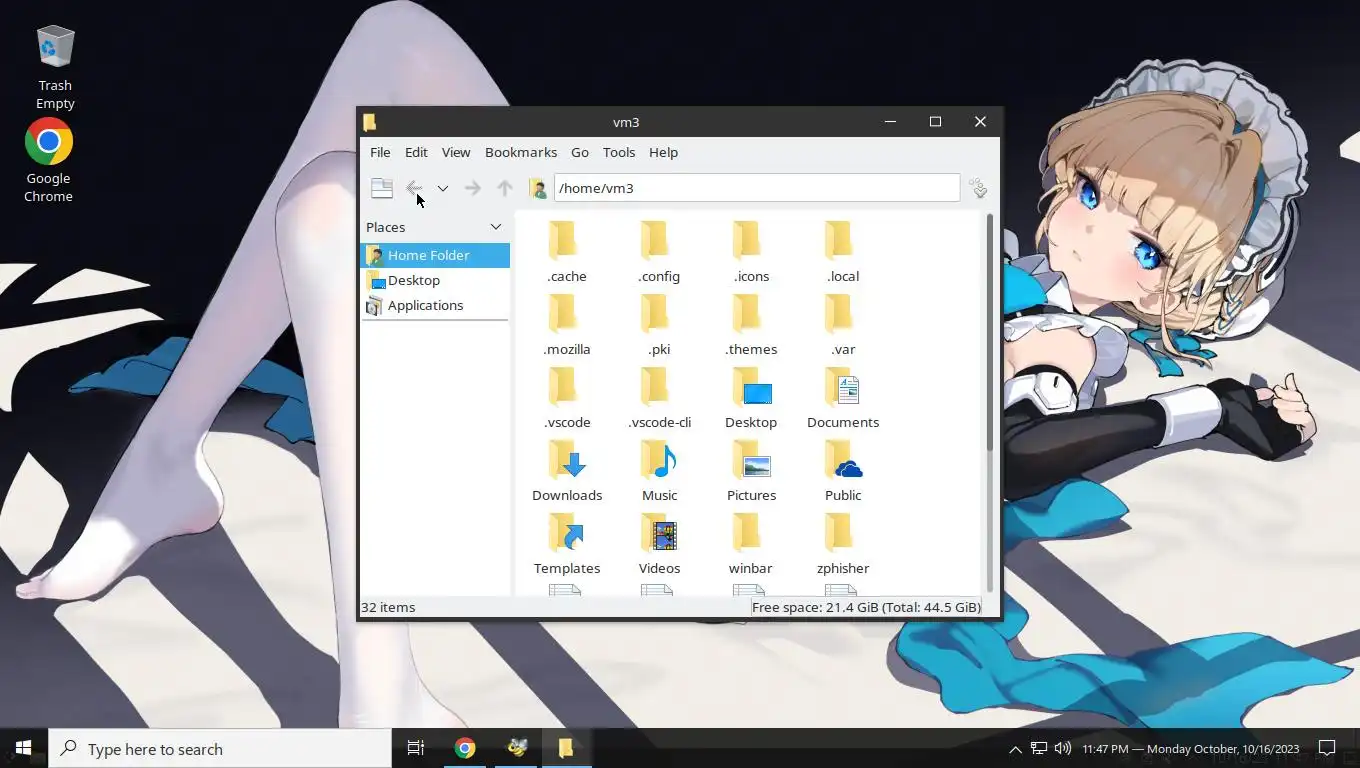Open the View menu

[456, 152]
